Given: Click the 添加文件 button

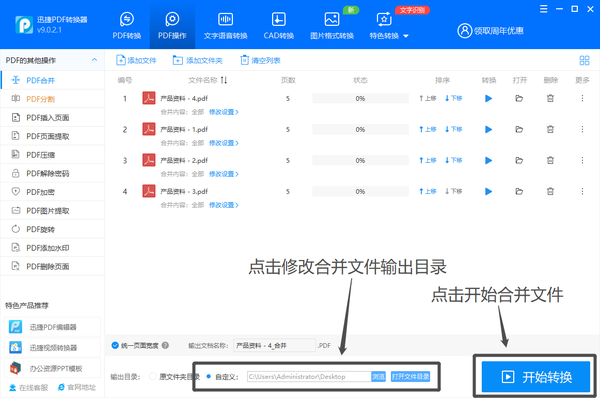Looking at the screenshot, I should click(136, 60).
